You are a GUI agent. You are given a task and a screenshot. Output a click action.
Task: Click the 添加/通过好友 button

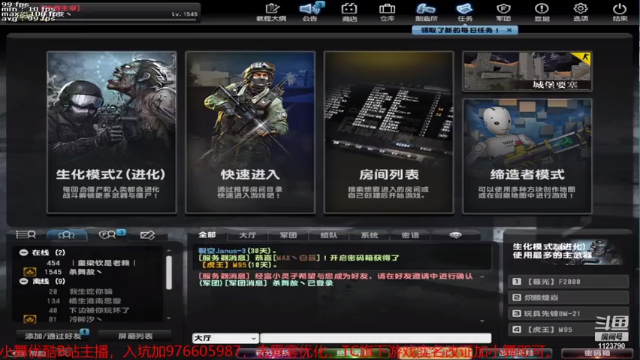coord(53,336)
